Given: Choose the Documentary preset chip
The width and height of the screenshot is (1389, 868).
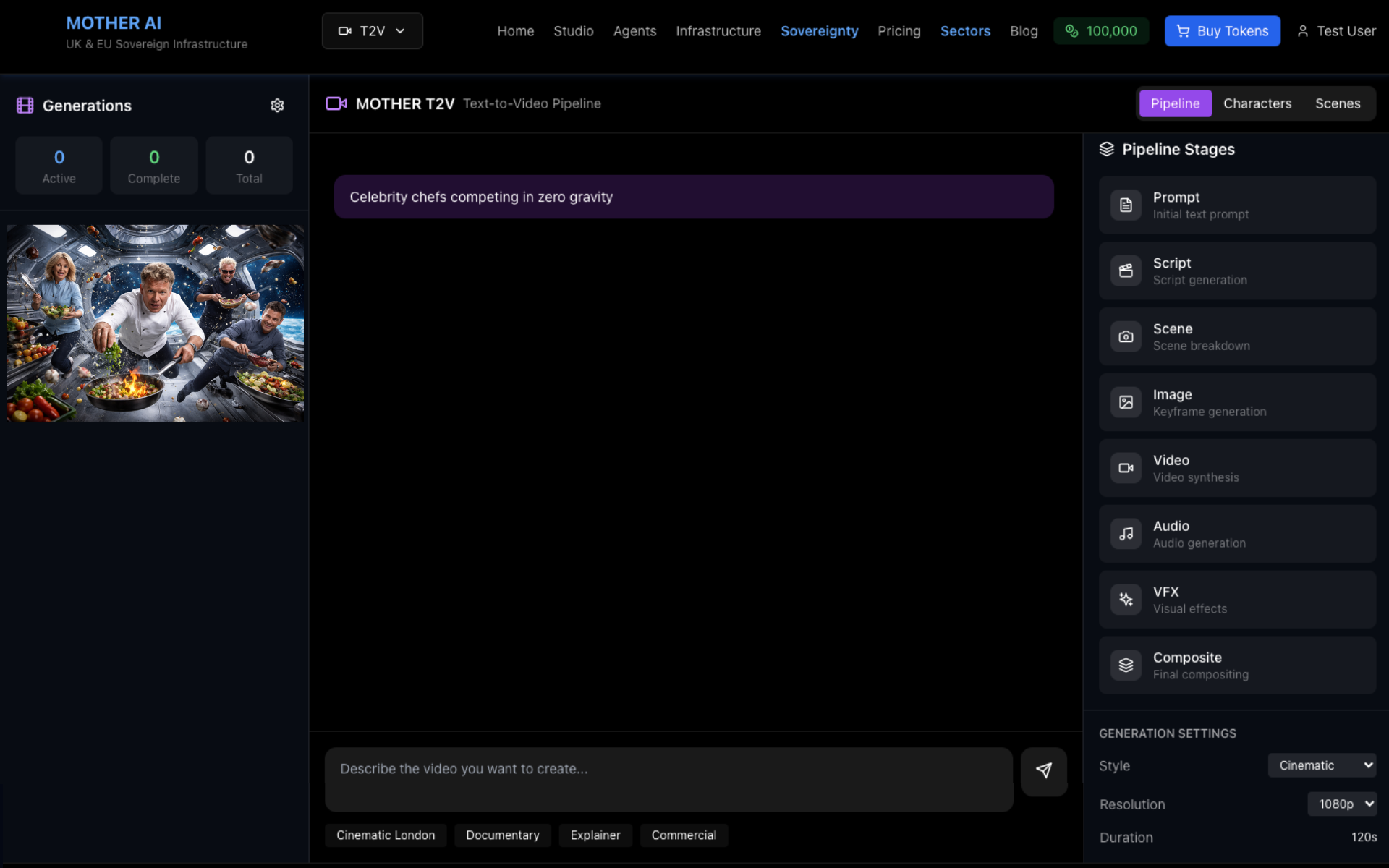Looking at the screenshot, I should click(502, 835).
